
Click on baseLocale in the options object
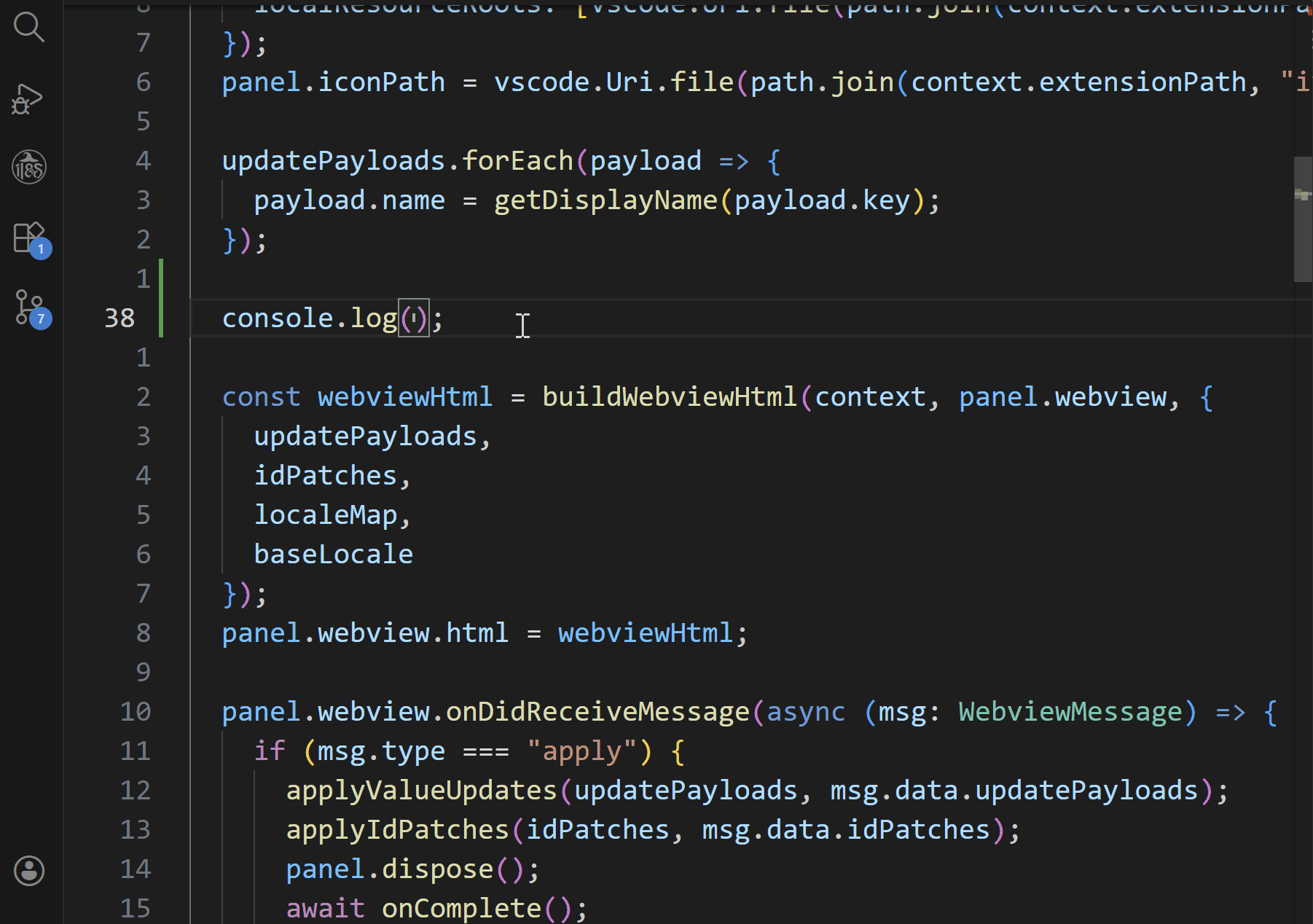tap(333, 555)
